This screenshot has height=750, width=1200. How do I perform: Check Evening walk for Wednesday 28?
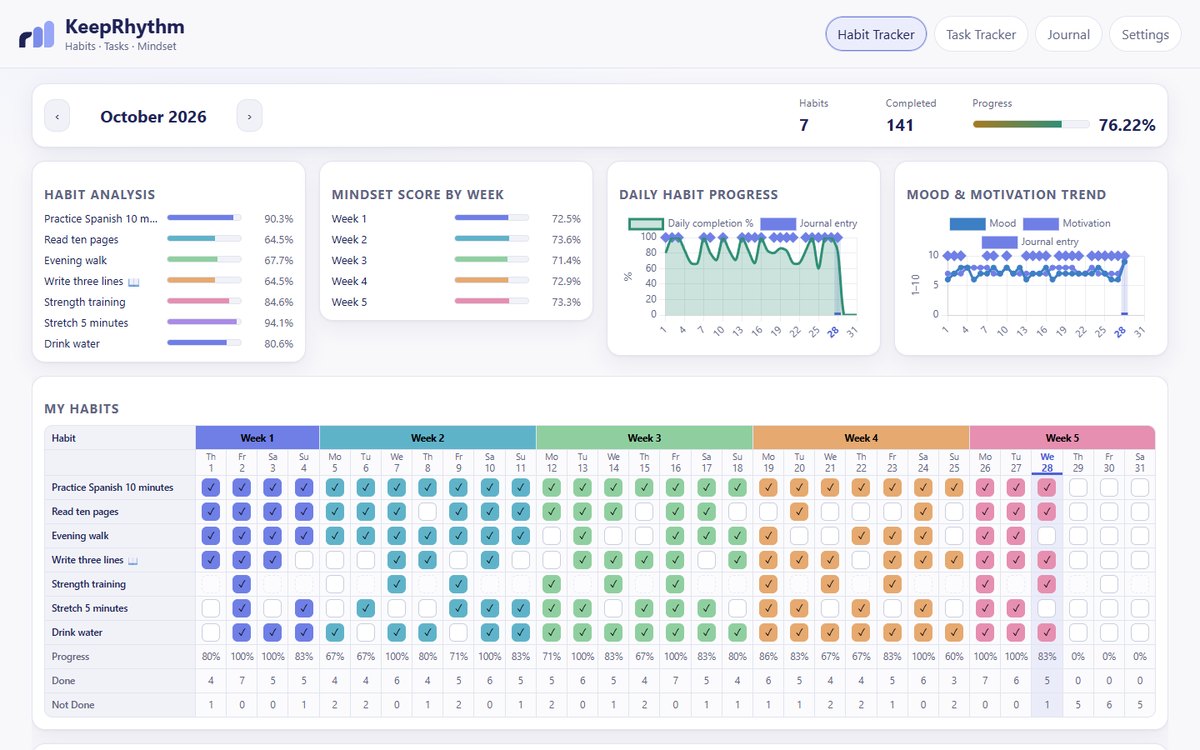coord(1046,536)
